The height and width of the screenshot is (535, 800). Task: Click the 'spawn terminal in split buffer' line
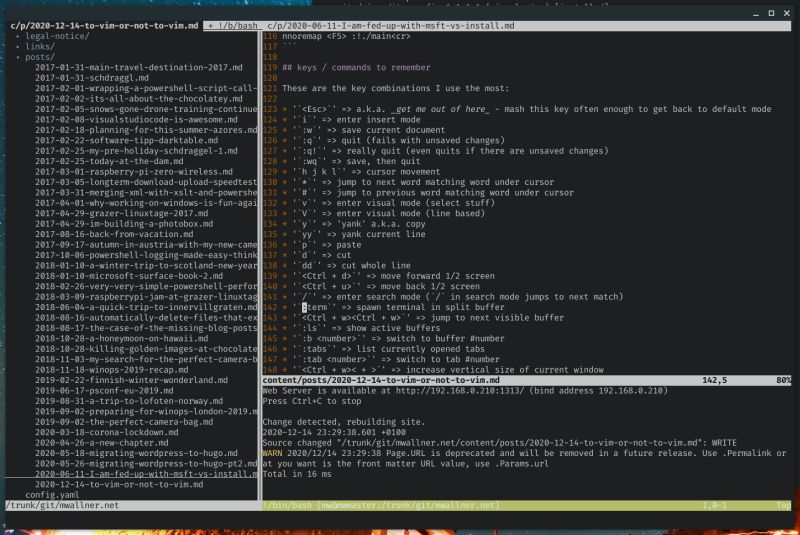393,307
